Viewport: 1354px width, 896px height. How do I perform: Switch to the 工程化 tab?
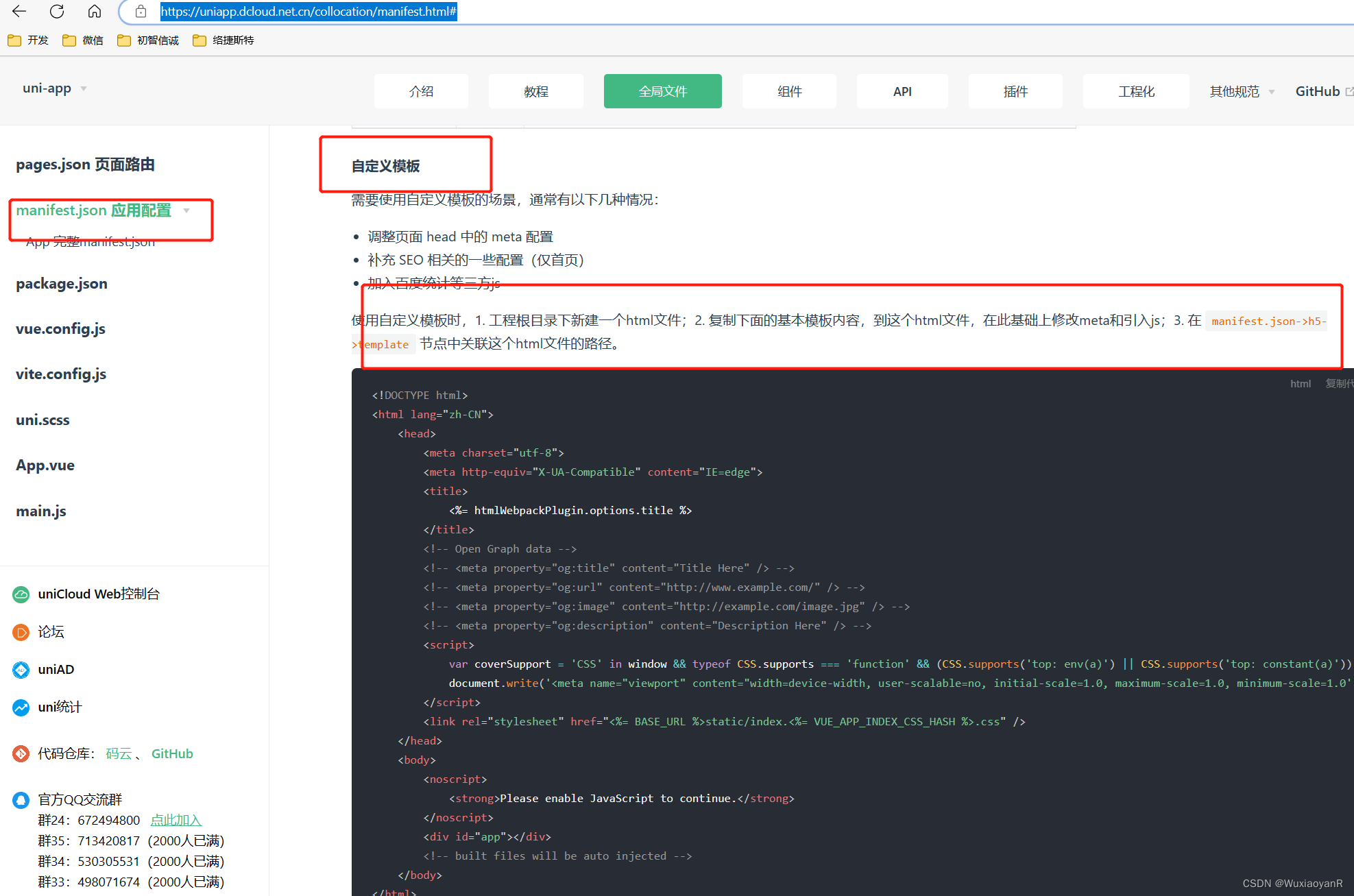(x=1135, y=90)
